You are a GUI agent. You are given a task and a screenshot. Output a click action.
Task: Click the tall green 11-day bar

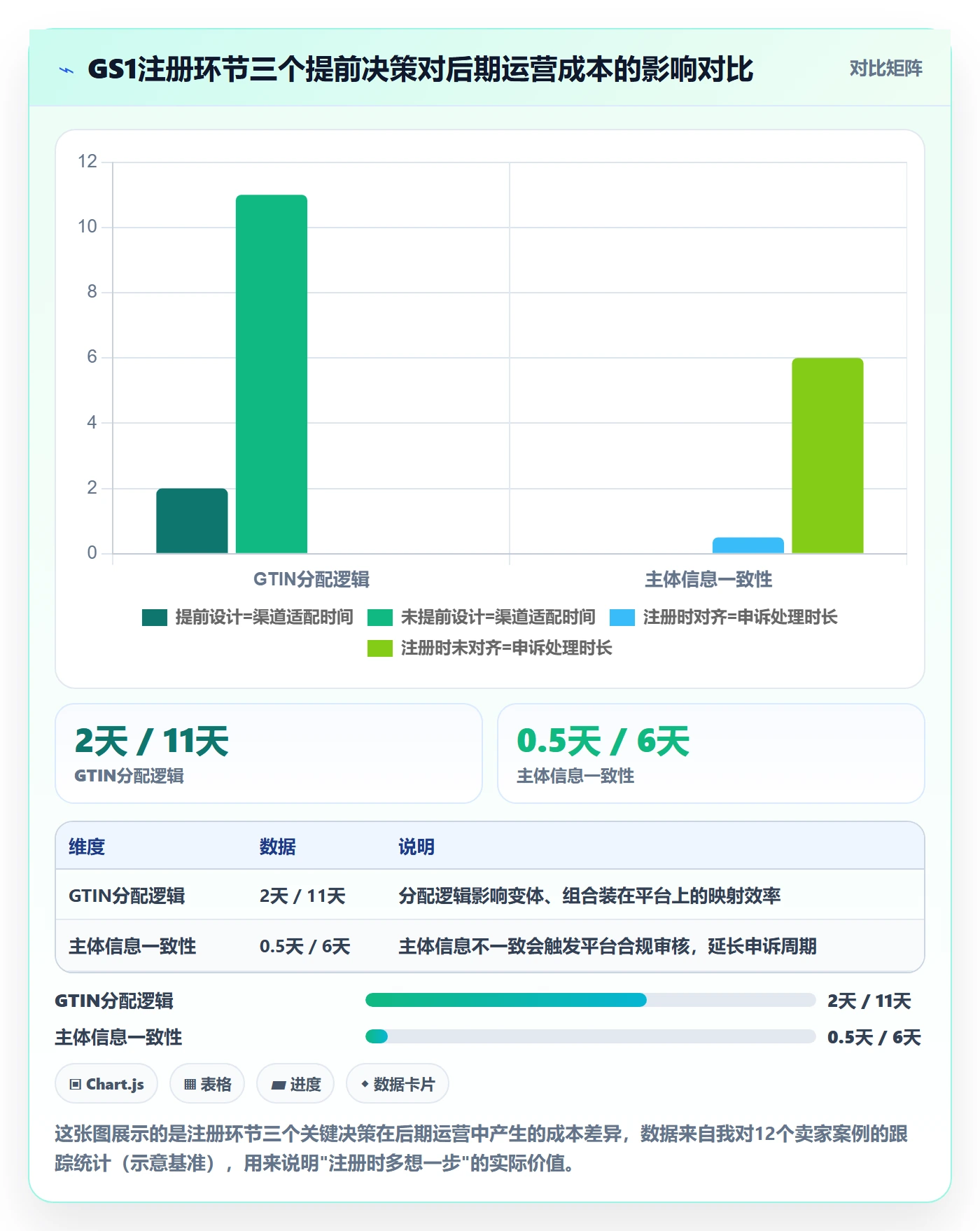click(x=272, y=374)
